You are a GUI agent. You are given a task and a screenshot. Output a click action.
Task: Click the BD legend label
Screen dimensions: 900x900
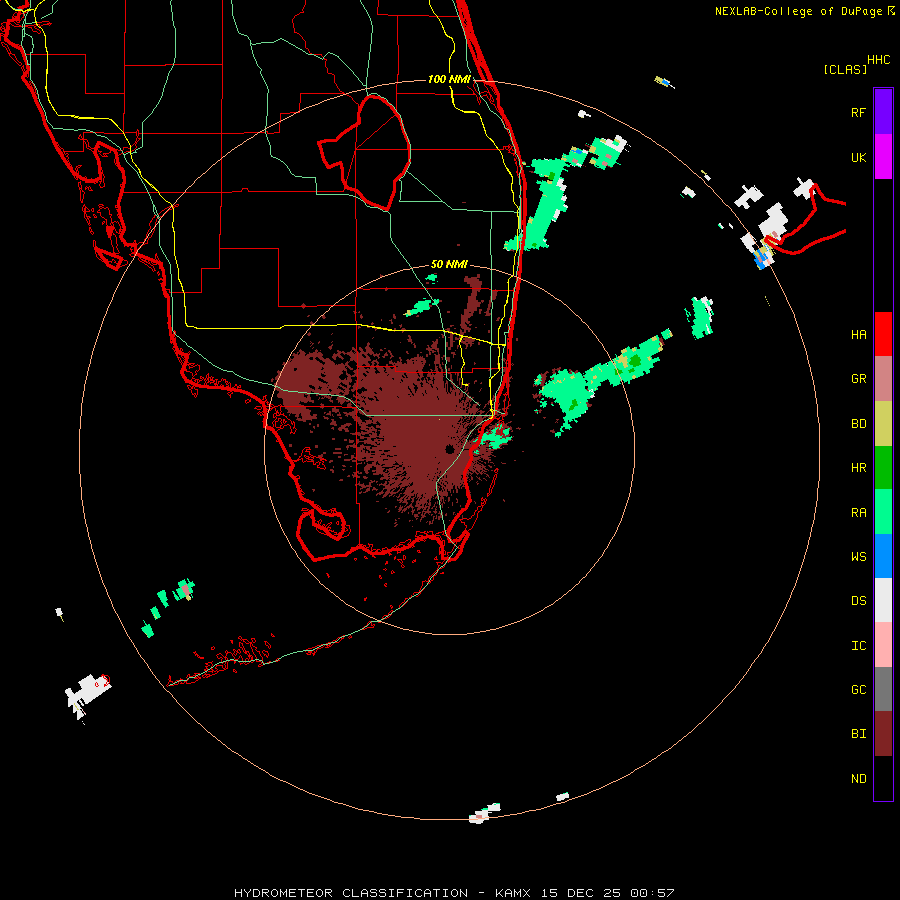pos(858,424)
